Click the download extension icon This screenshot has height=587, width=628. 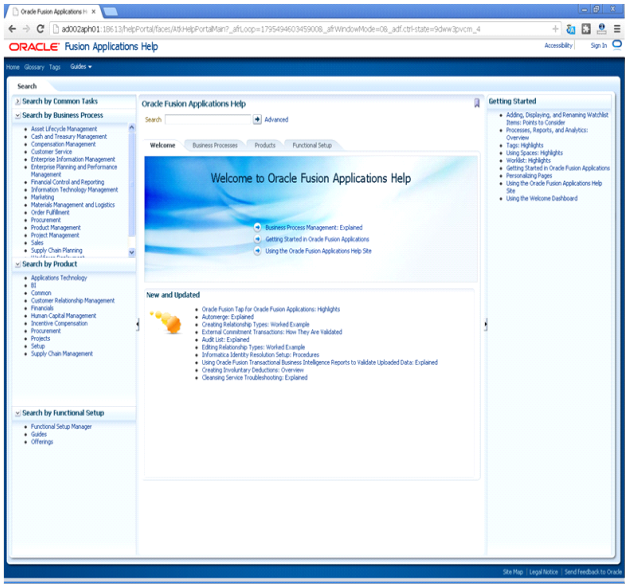tap(601, 29)
